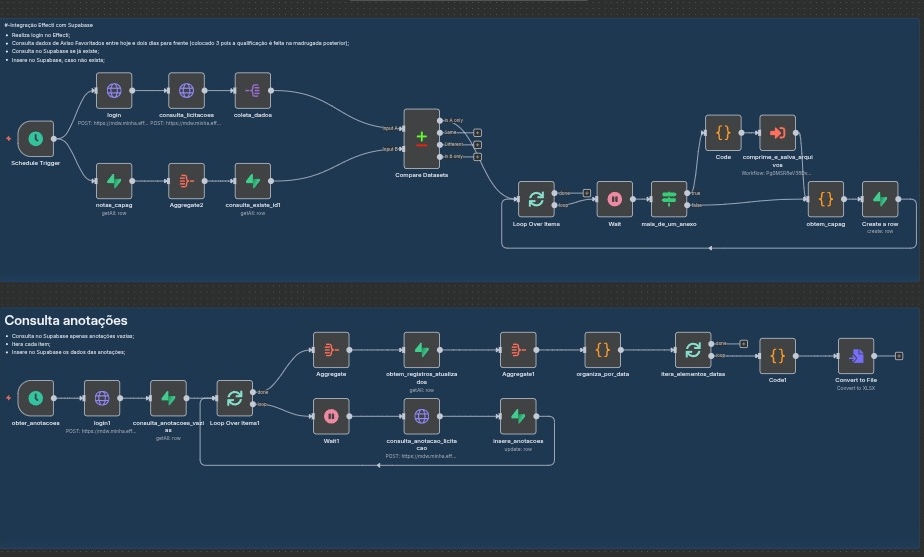
Task: Select the coleta_dados node
Action: coord(253,90)
